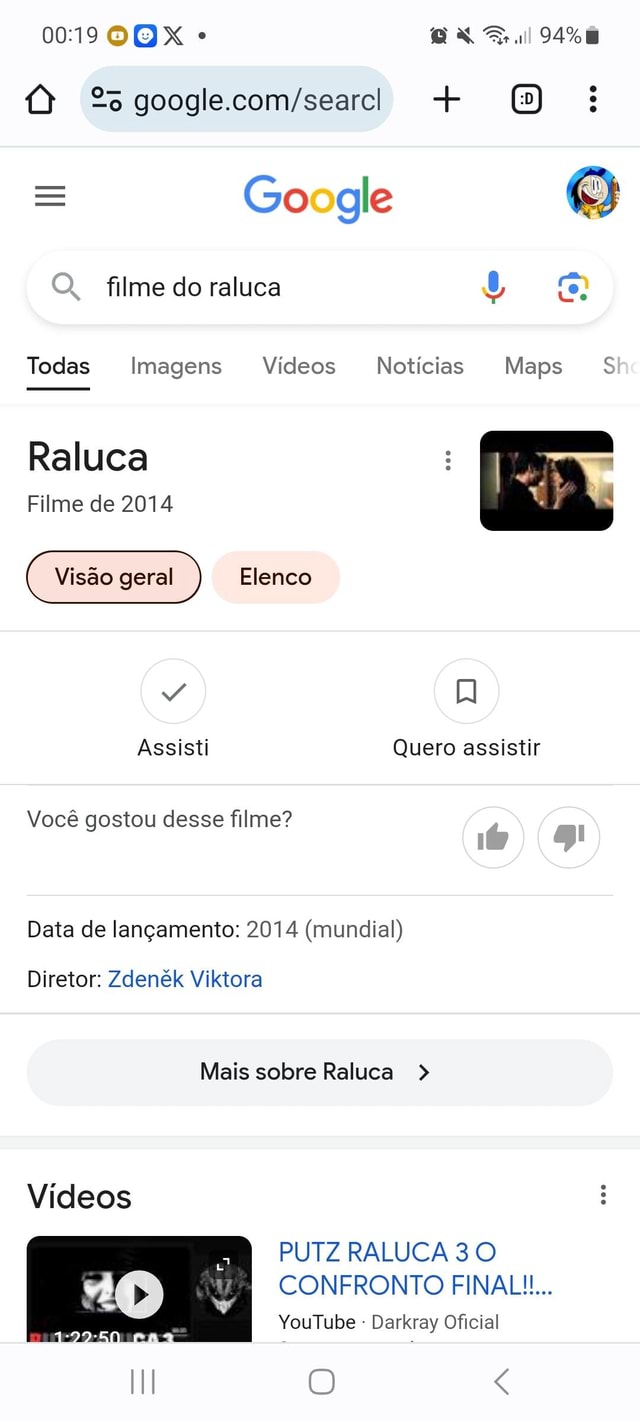Open the Raluca result options menu

pos(447,460)
